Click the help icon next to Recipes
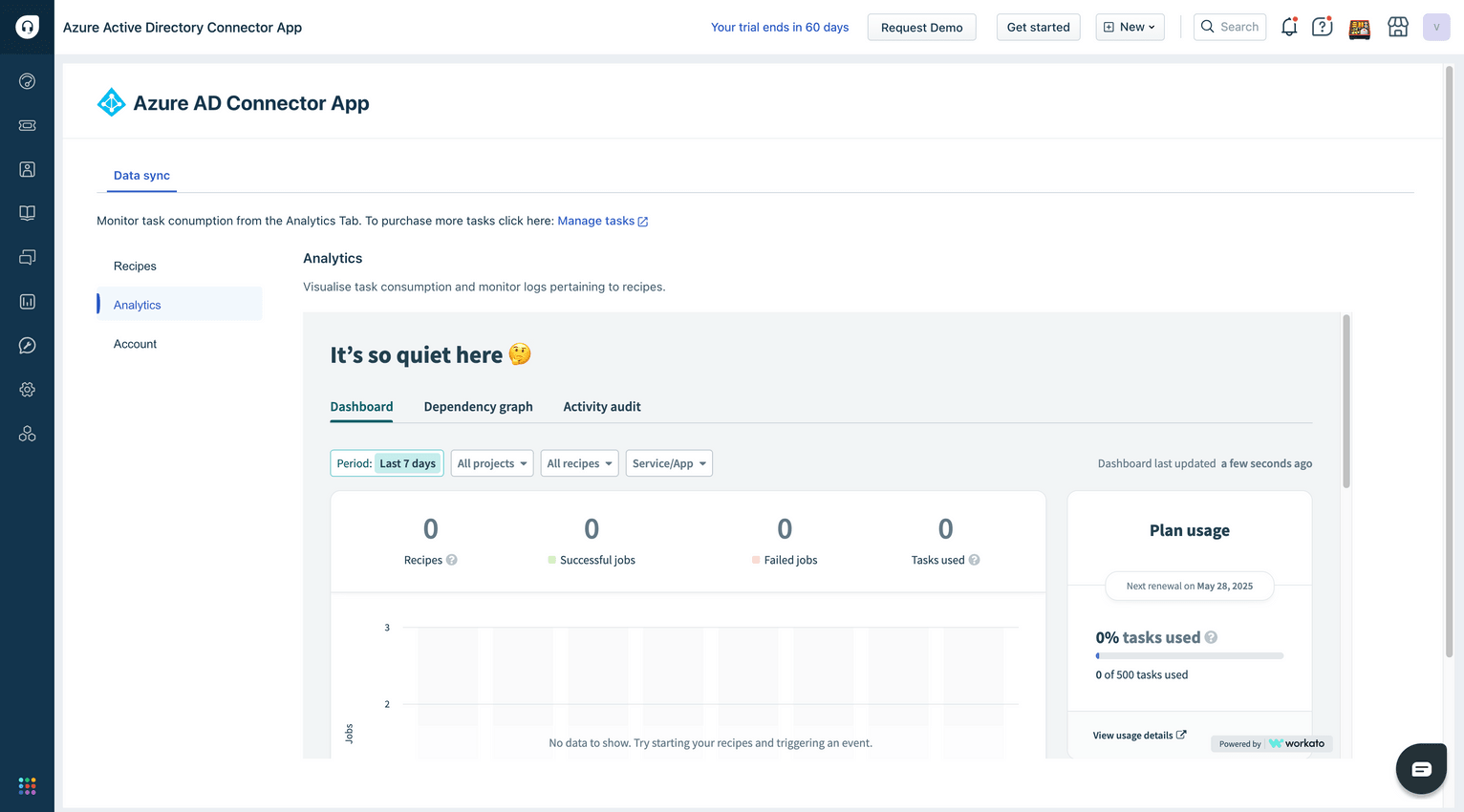The width and height of the screenshot is (1464, 812). (452, 560)
